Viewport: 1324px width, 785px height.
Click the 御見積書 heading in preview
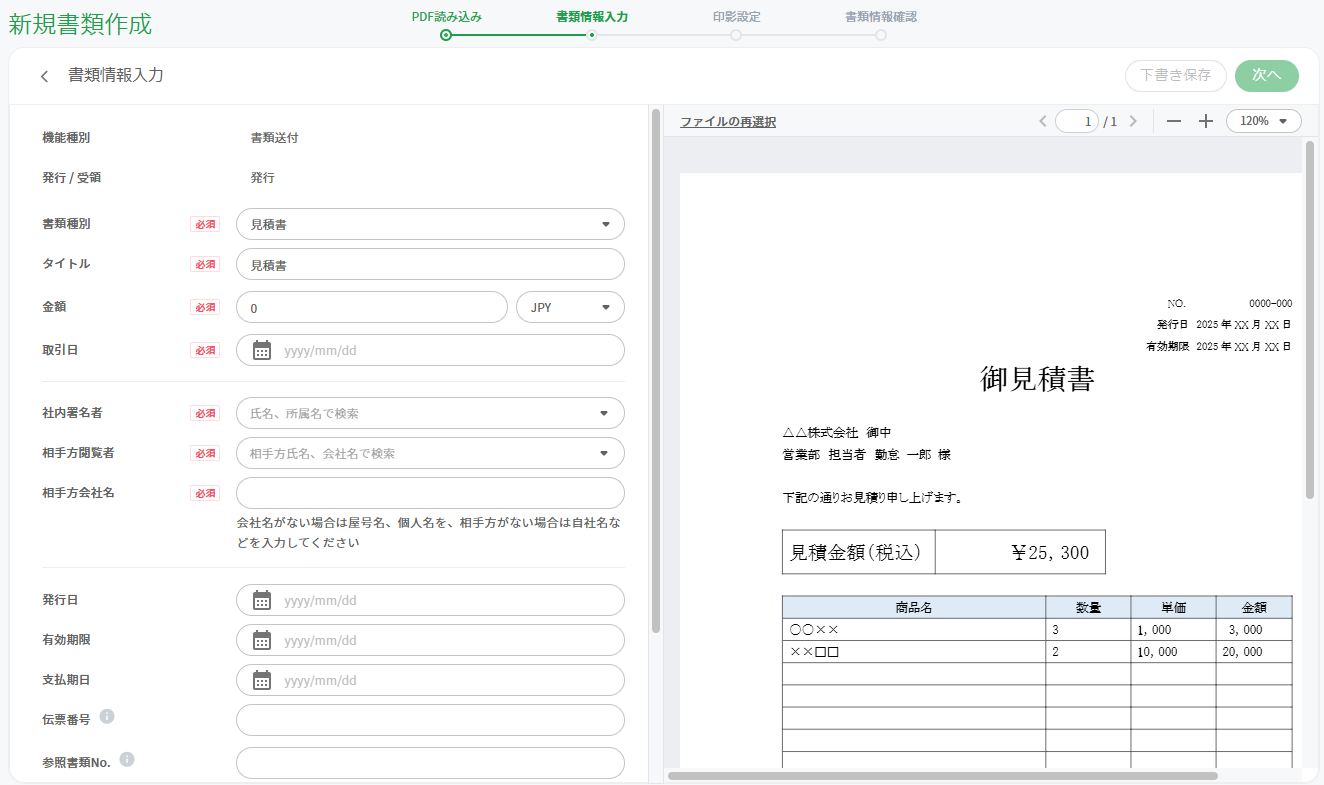pyautogui.click(x=1037, y=379)
